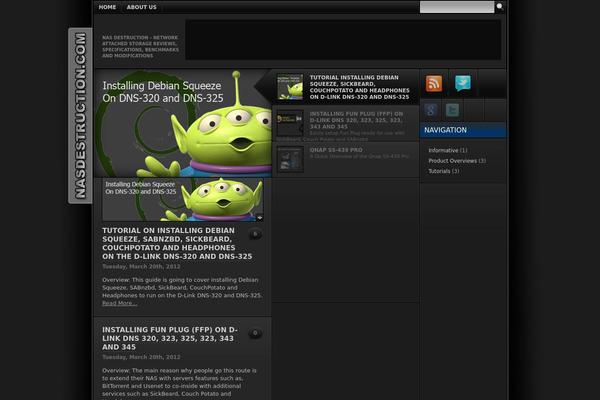The height and width of the screenshot is (400, 600).
Task: Click the dimmed Twitter 't' icon
Action: (453, 110)
